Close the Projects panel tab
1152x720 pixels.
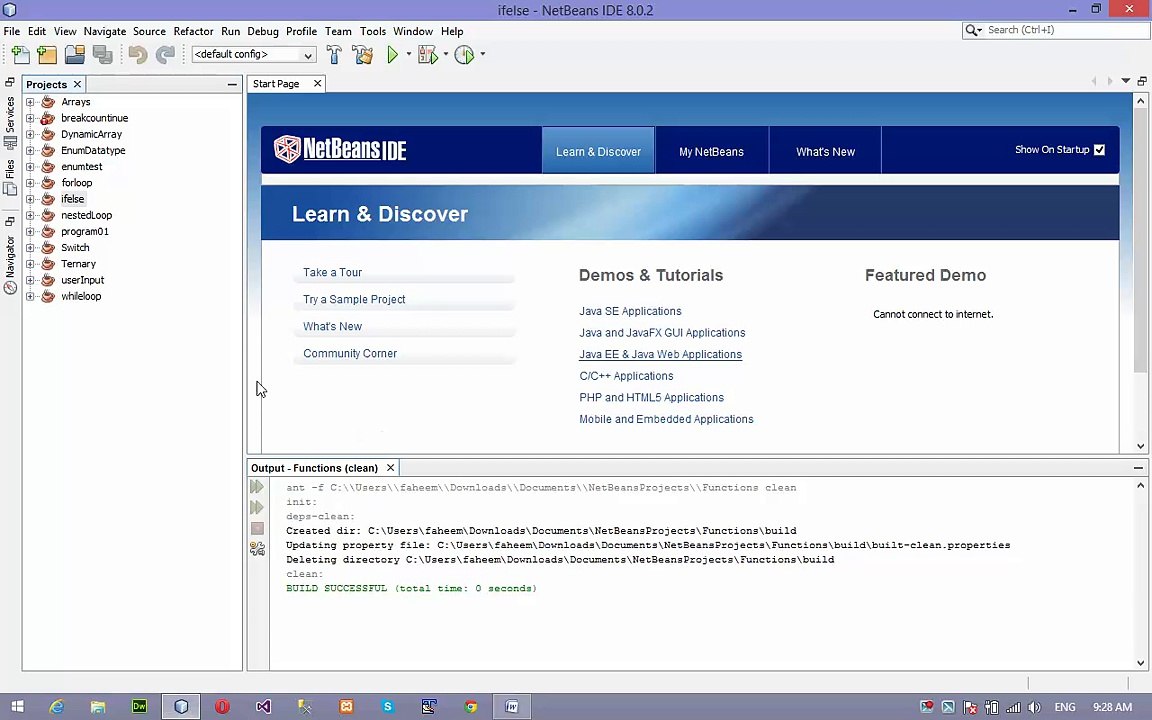(x=77, y=84)
